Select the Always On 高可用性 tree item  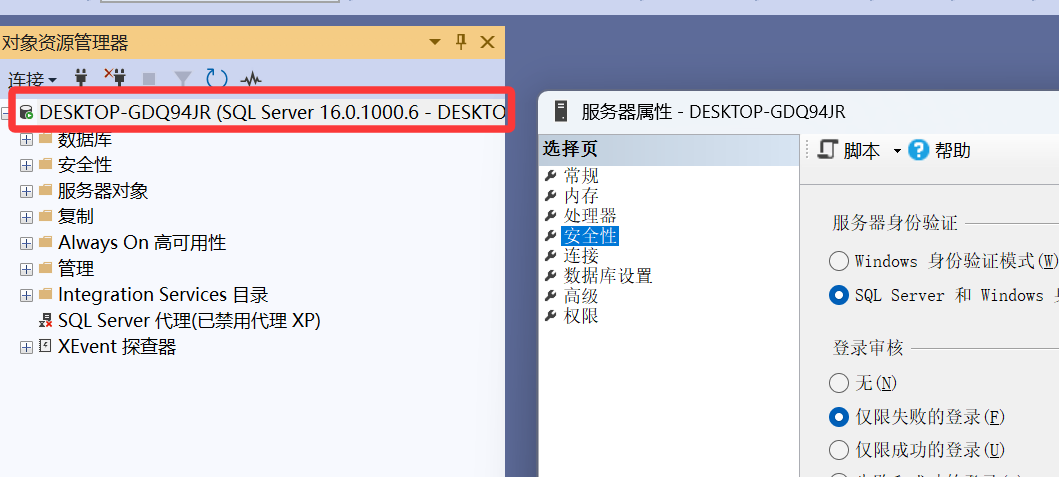[x=142, y=243]
